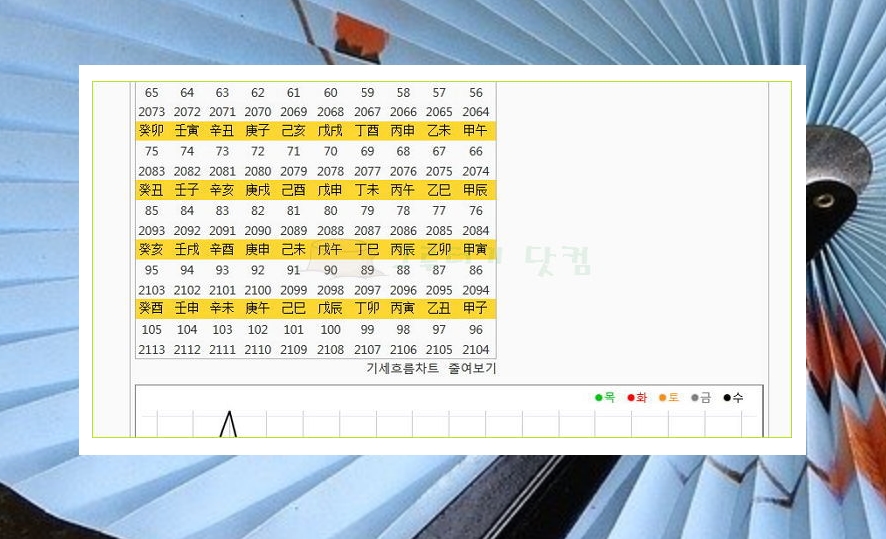
Task: Select the 甲午 cell
Action: [475, 131]
